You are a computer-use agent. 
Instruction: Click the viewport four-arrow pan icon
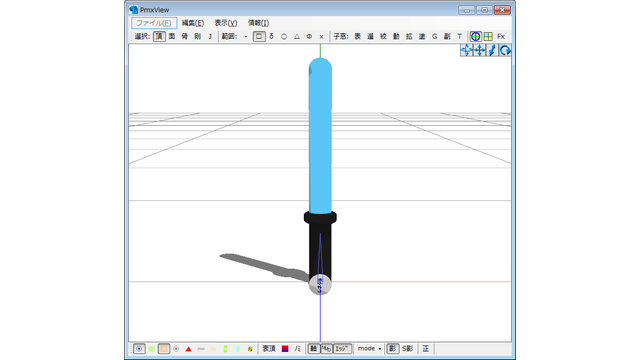[480, 50]
